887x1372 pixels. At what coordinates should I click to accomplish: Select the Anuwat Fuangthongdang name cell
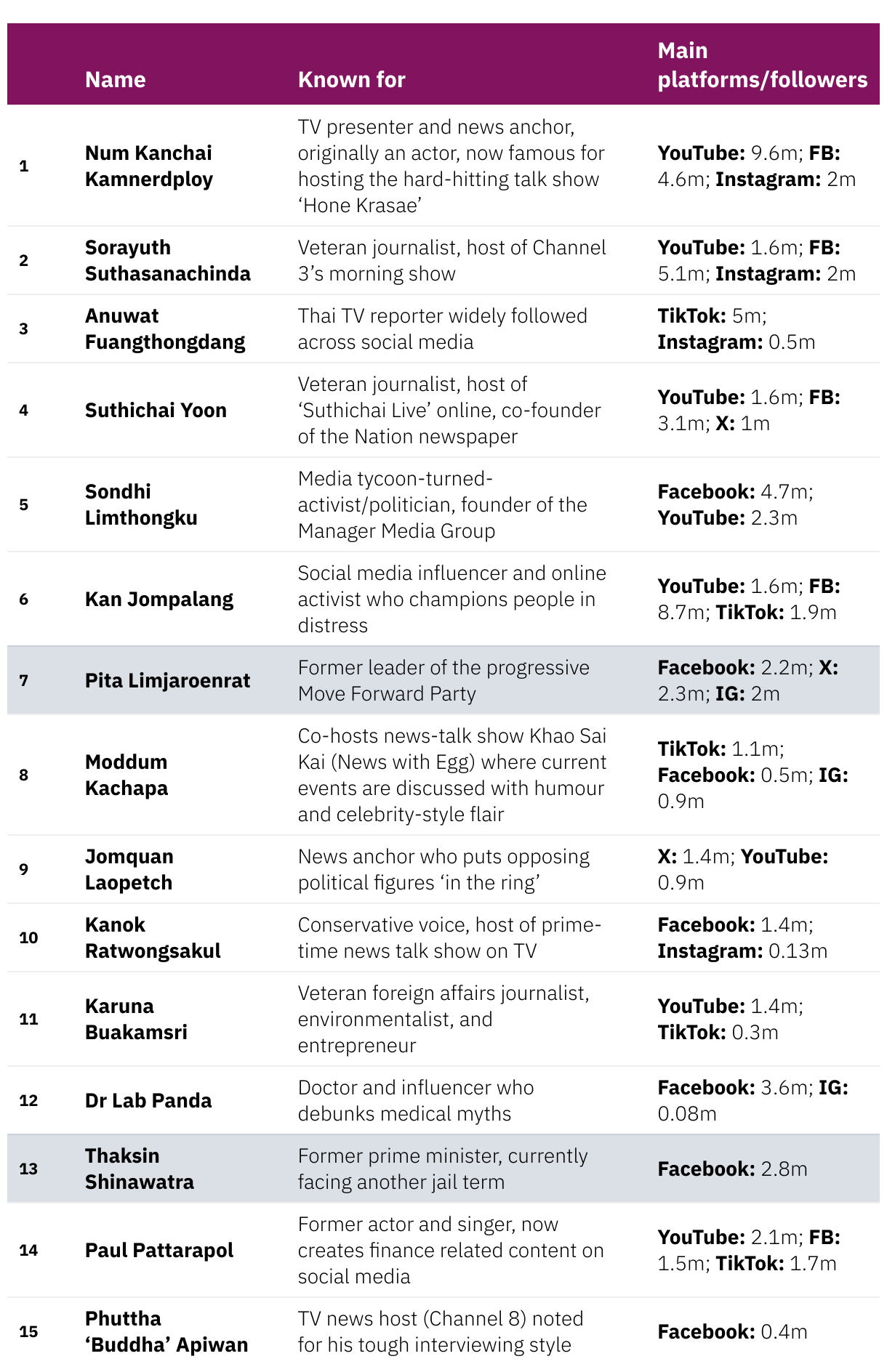(165, 328)
